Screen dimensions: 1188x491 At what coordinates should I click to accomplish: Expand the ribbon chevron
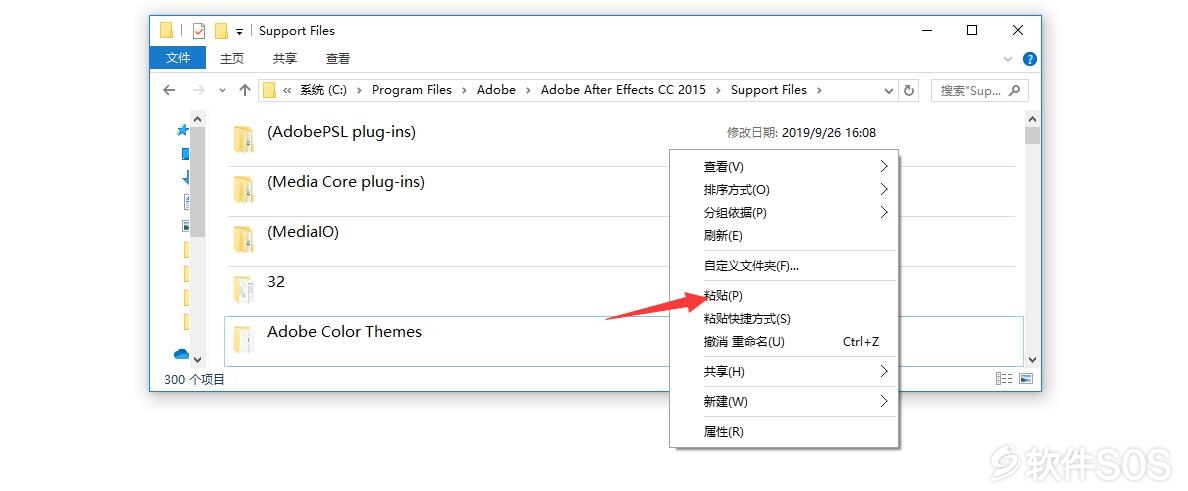click(1008, 59)
